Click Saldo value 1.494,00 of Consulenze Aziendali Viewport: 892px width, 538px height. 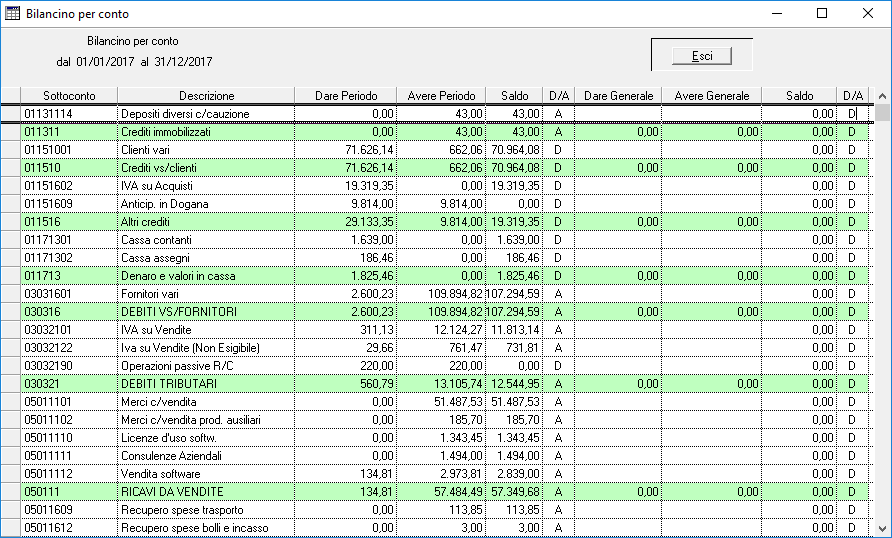(518, 456)
